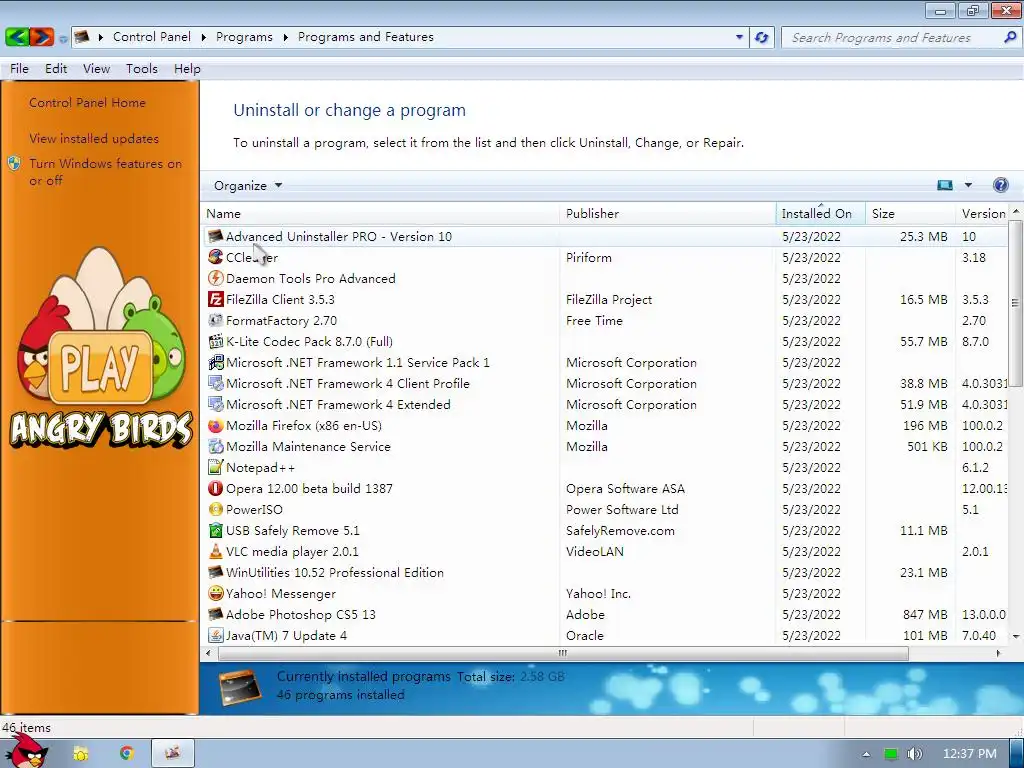Click the WinUtilities 10.52 icon
The width and height of the screenshot is (1024, 768).
pyautogui.click(x=216, y=573)
